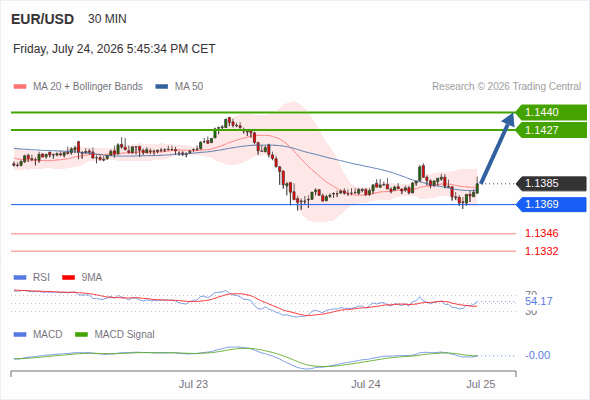Click the 1.1385 current price tag
The image size is (590, 400).
coord(551,183)
